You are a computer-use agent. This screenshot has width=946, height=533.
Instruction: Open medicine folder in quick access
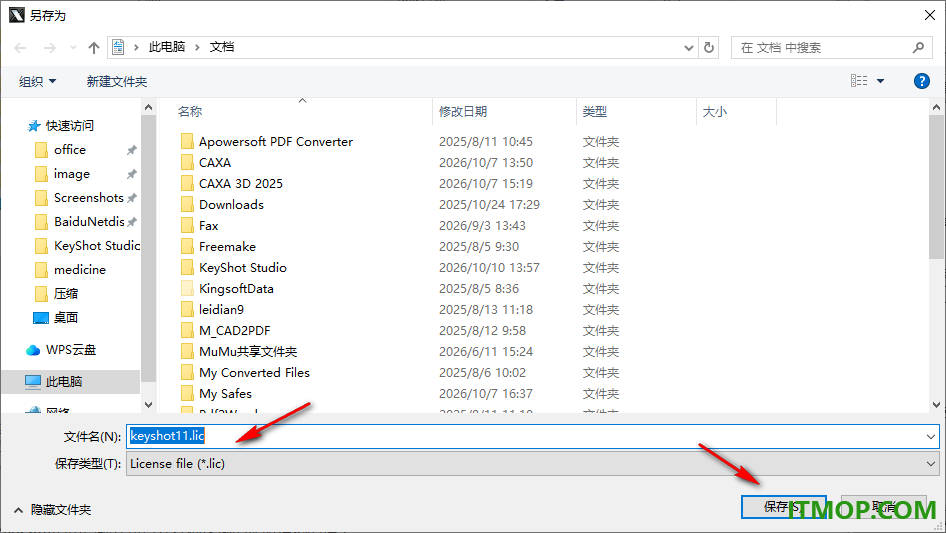click(80, 270)
